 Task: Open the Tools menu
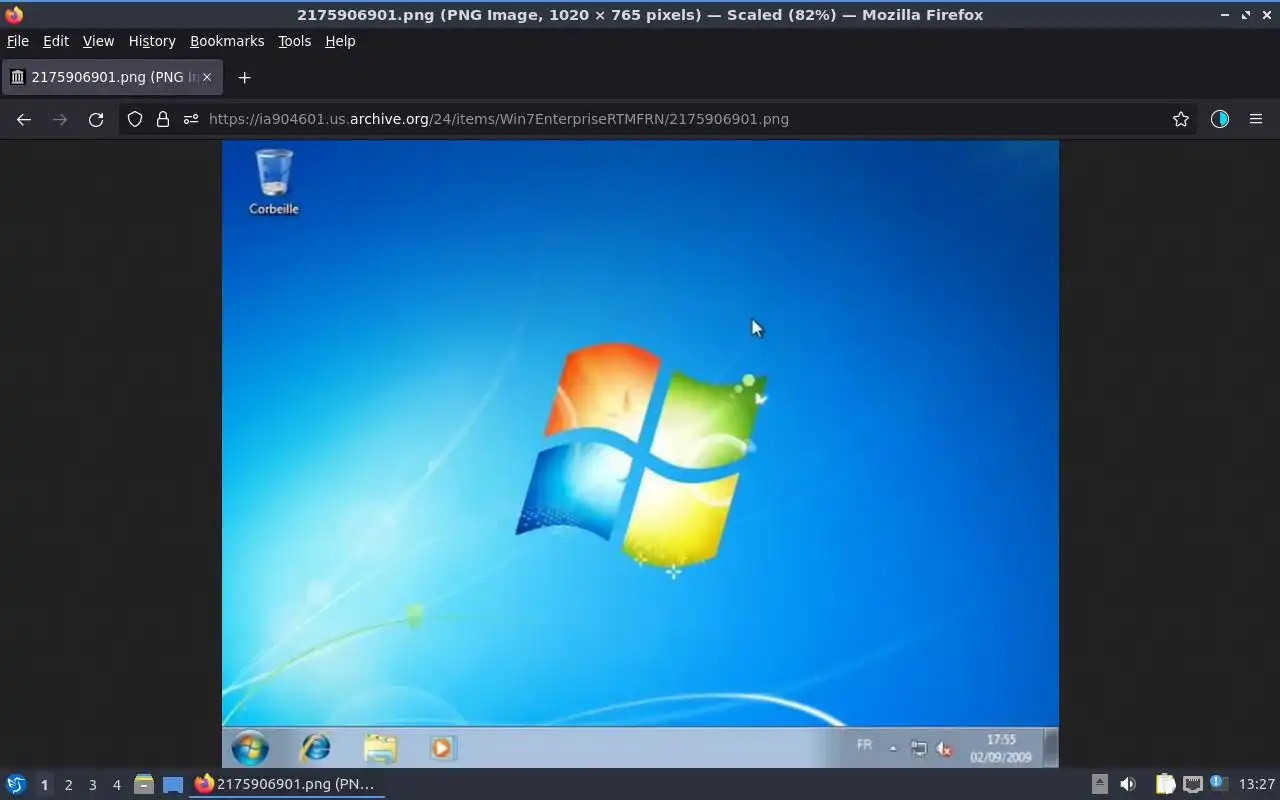(x=294, y=41)
